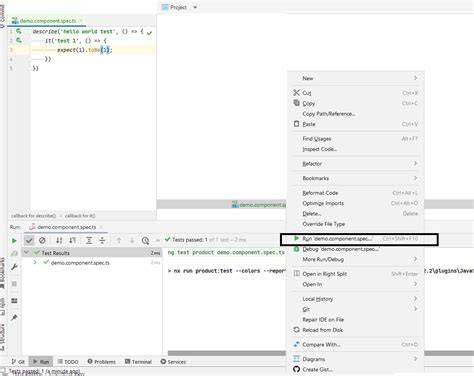The height and width of the screenshot is (376, 474).
Task: Select Optimize Imports menu item
Action: coord(355,203)
